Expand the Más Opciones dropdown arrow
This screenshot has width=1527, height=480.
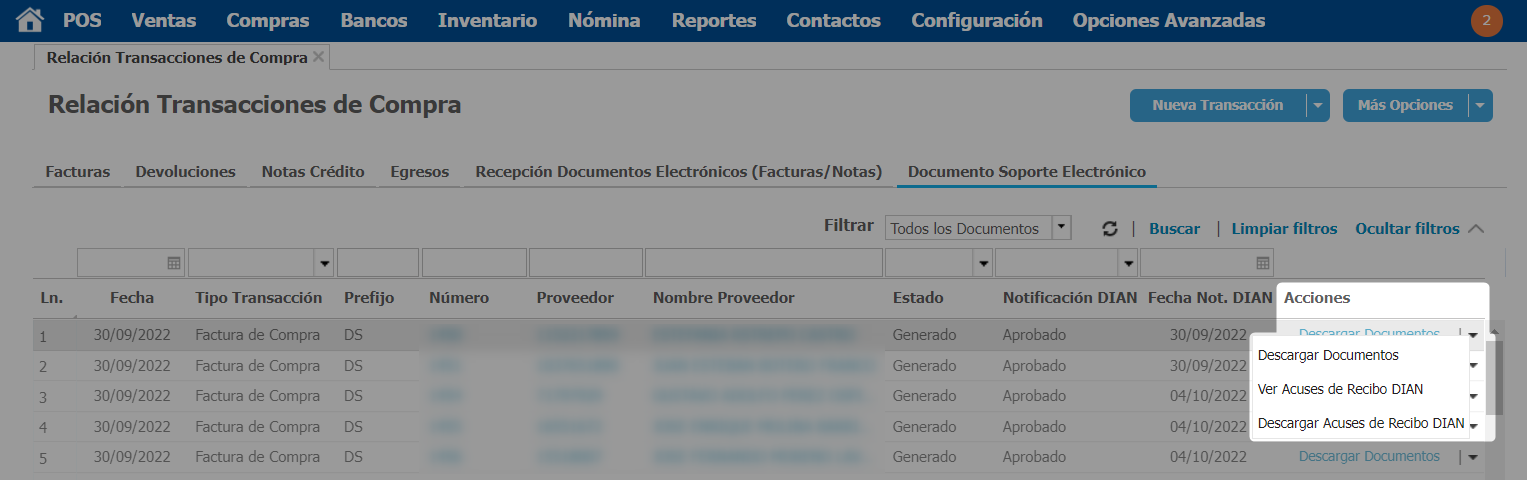pos(1480,106)
